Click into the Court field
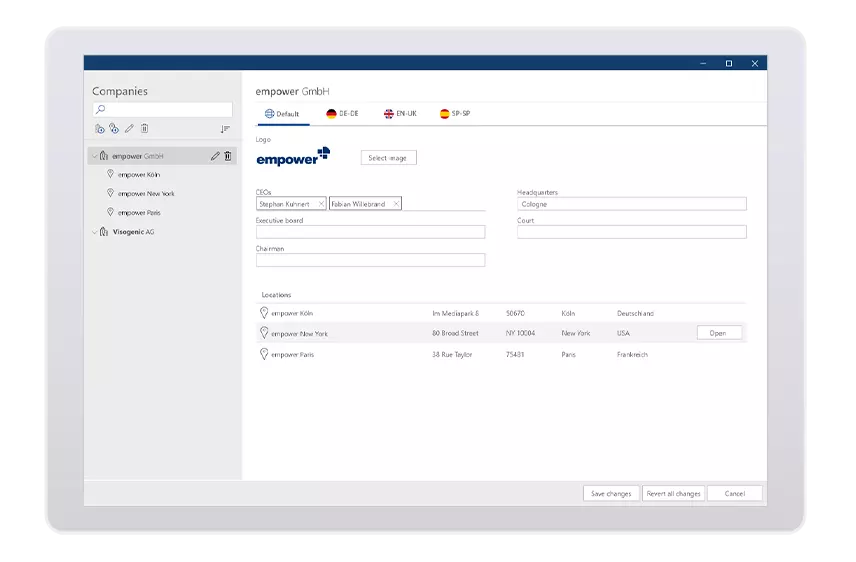The height and width of the screenshot is (562, 856). [632, 232]
